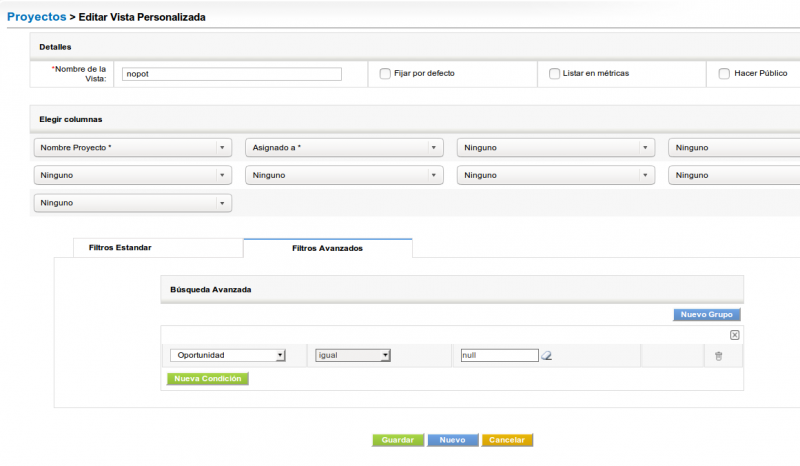Add a group with Nuevo Grupo
The height and width of the screenshot is (466, 800).
tap(706, 314)
